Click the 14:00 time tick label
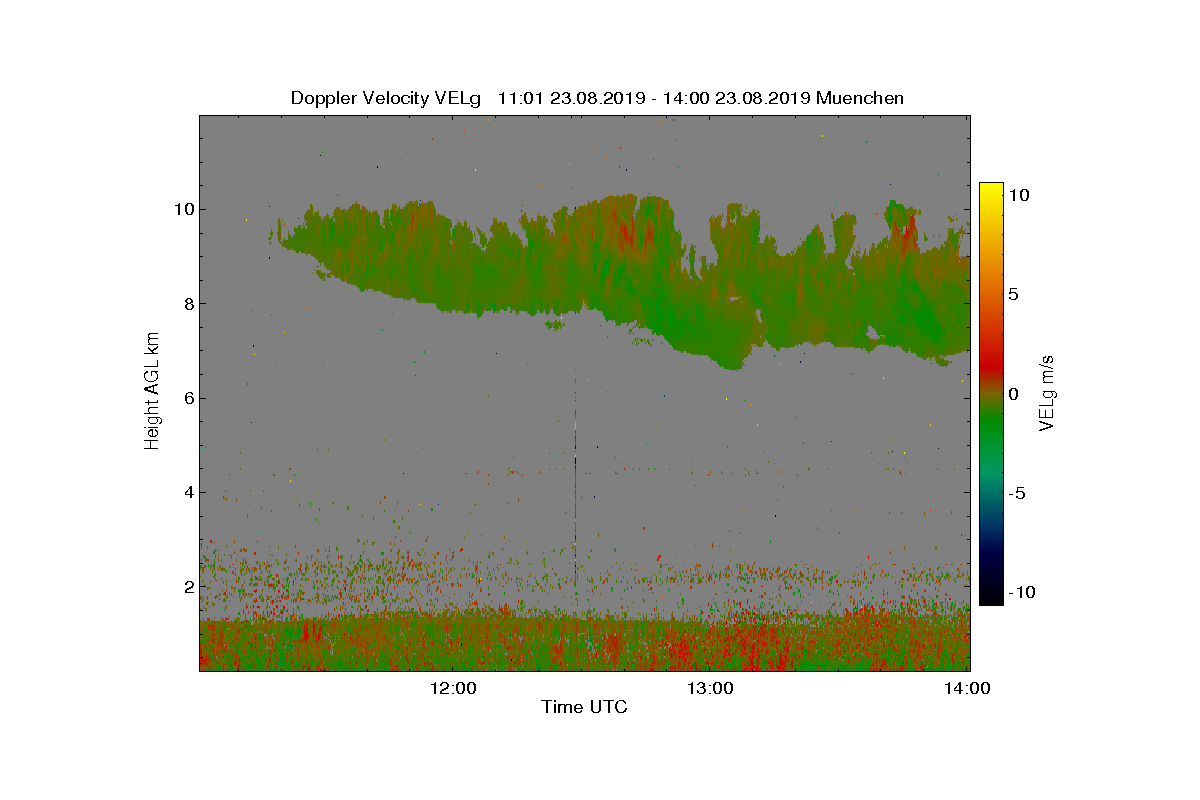The width and height of the screenshot is (1200, 800). tap(969, 688)
